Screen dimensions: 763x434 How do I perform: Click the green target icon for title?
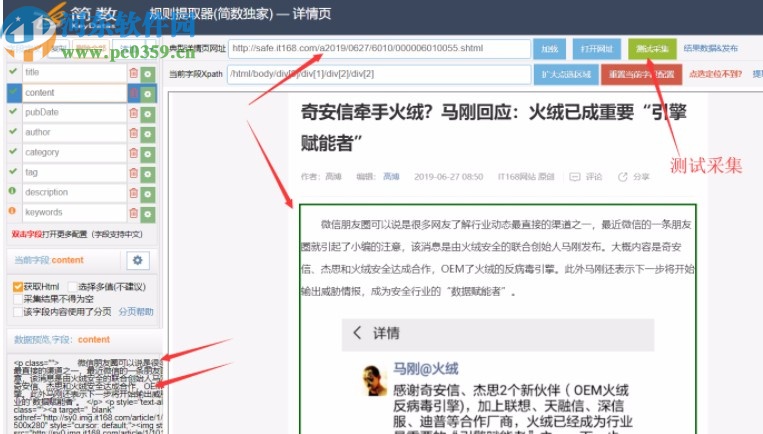(147, 74)
